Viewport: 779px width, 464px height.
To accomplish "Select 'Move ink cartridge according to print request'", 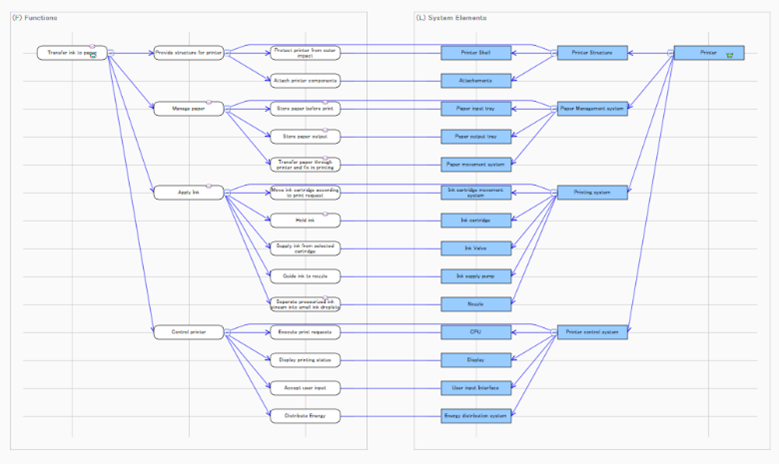I will (x=305, y=192).
